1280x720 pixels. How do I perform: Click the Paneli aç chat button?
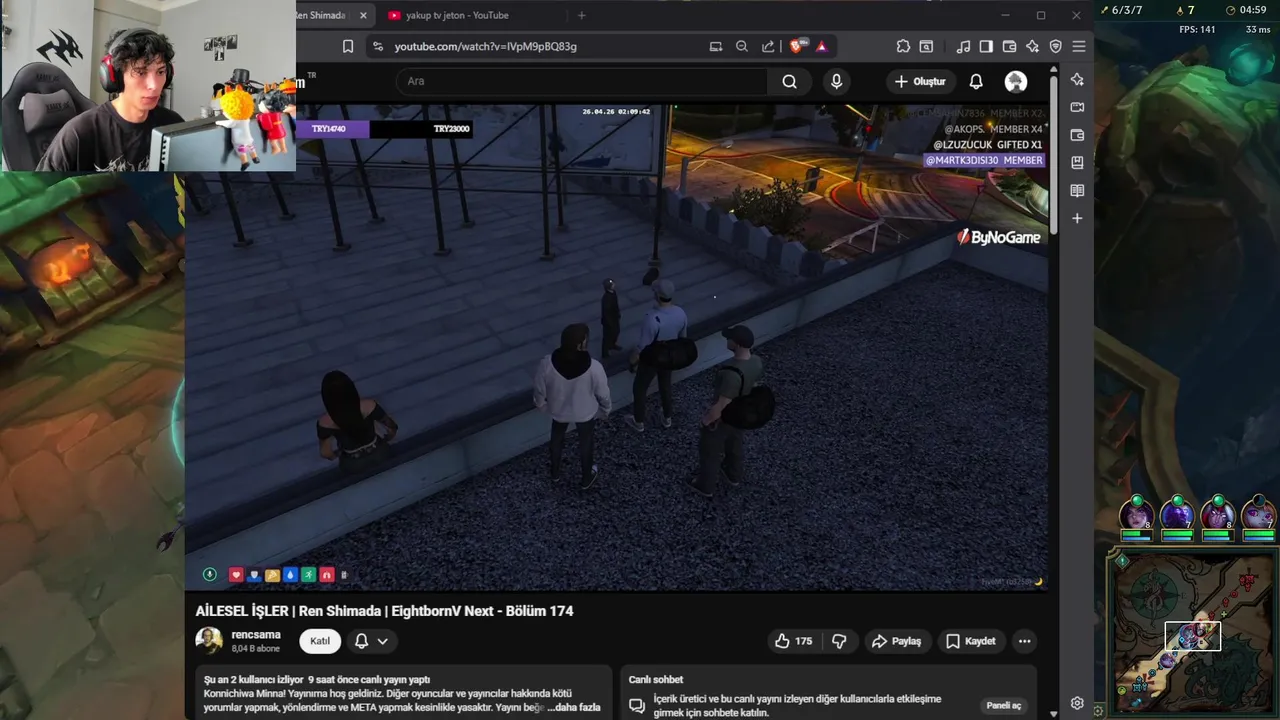point(1003,705)
